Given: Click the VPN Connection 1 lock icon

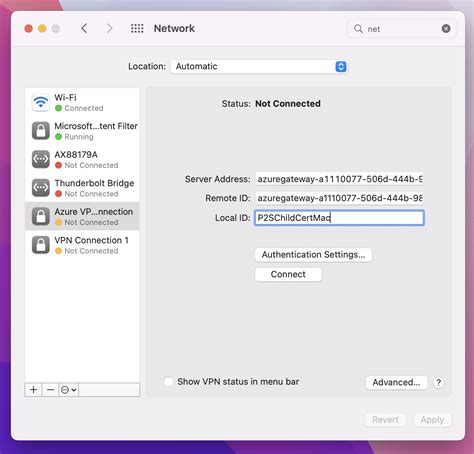Looking at the screenshot, I should 41,245.
